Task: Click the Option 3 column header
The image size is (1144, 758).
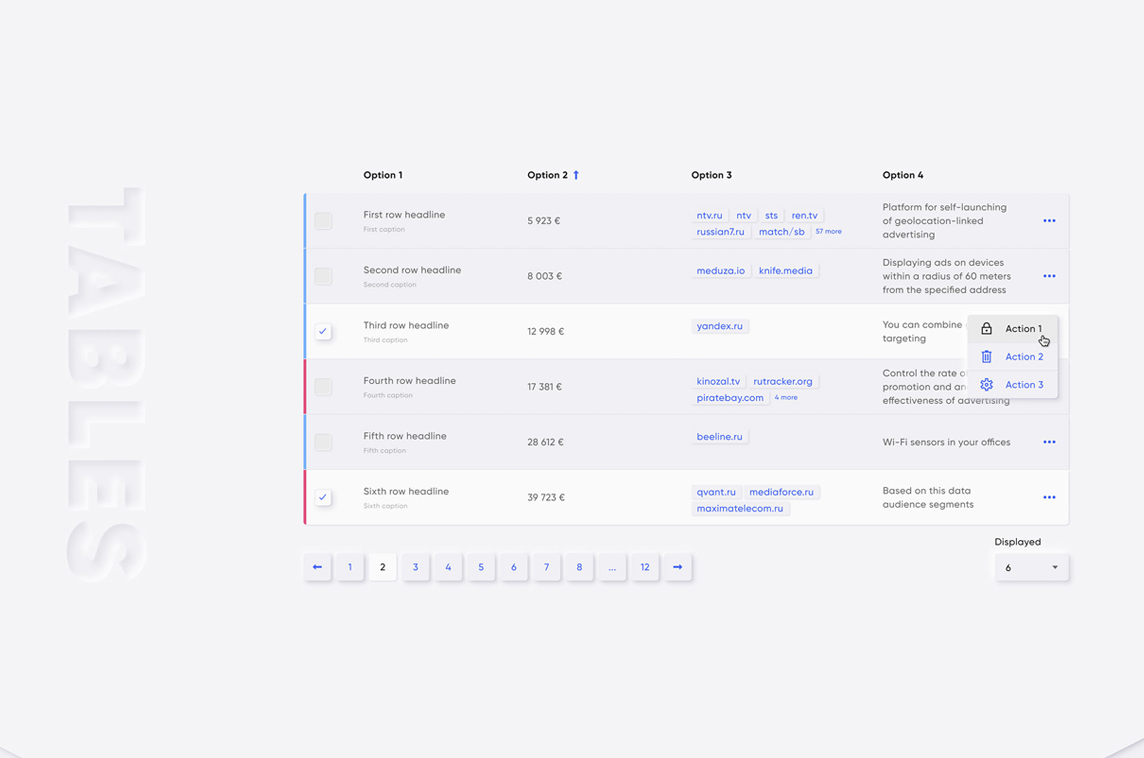Action: tap(711, 175)
